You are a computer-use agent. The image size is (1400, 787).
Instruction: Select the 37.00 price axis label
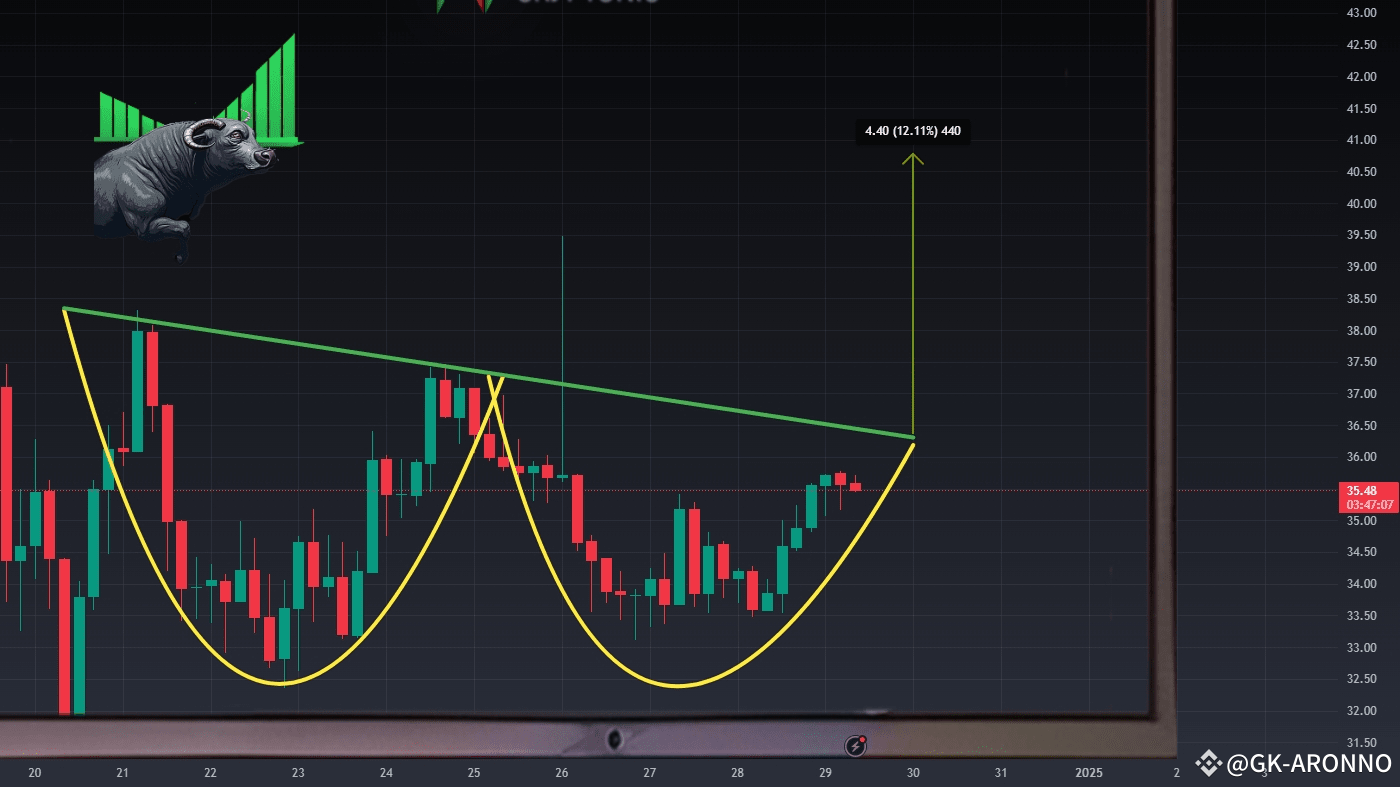pyautogui.click(x=1360, y=394)
